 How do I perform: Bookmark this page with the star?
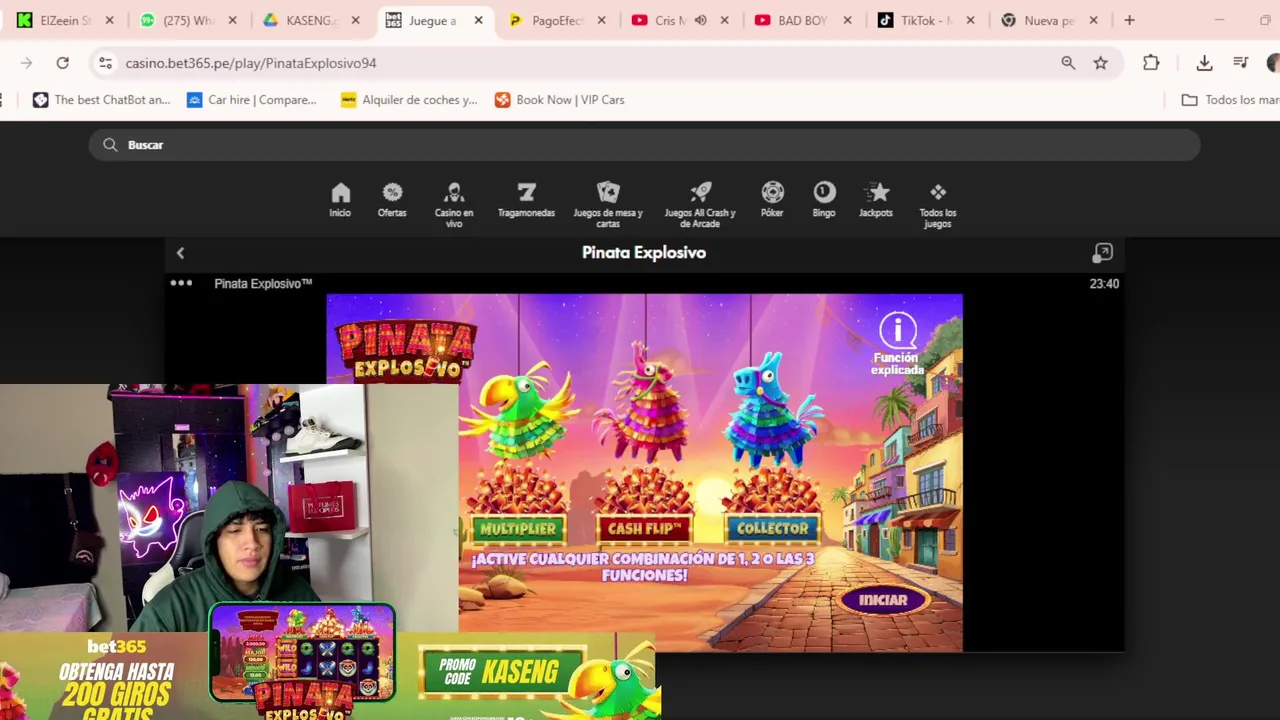point(1100,63)
